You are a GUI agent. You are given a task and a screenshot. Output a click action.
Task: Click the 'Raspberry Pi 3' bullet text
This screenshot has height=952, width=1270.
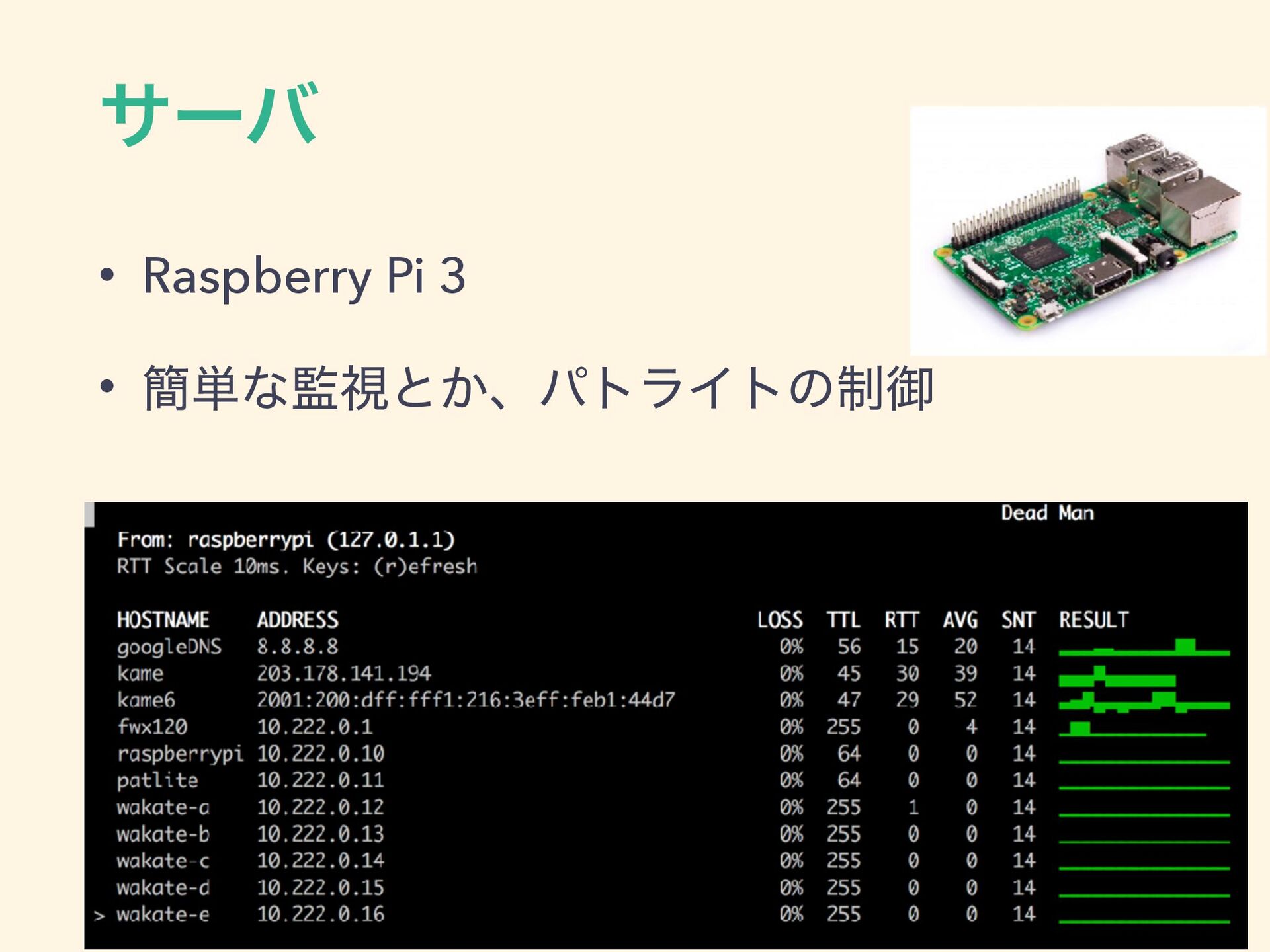[304, 276]
